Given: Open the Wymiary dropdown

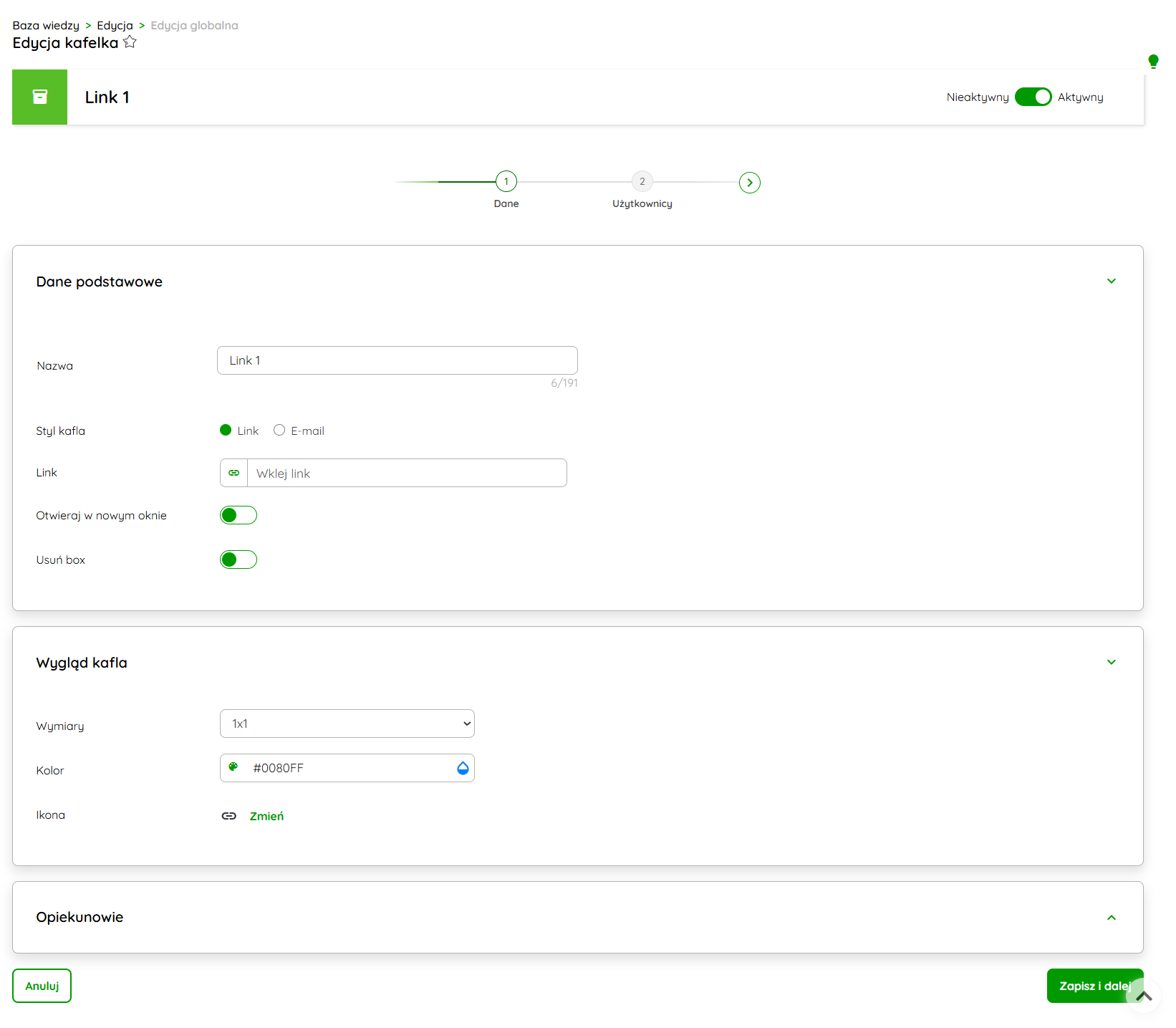Looking at the screenshot, I should point(347,724).
